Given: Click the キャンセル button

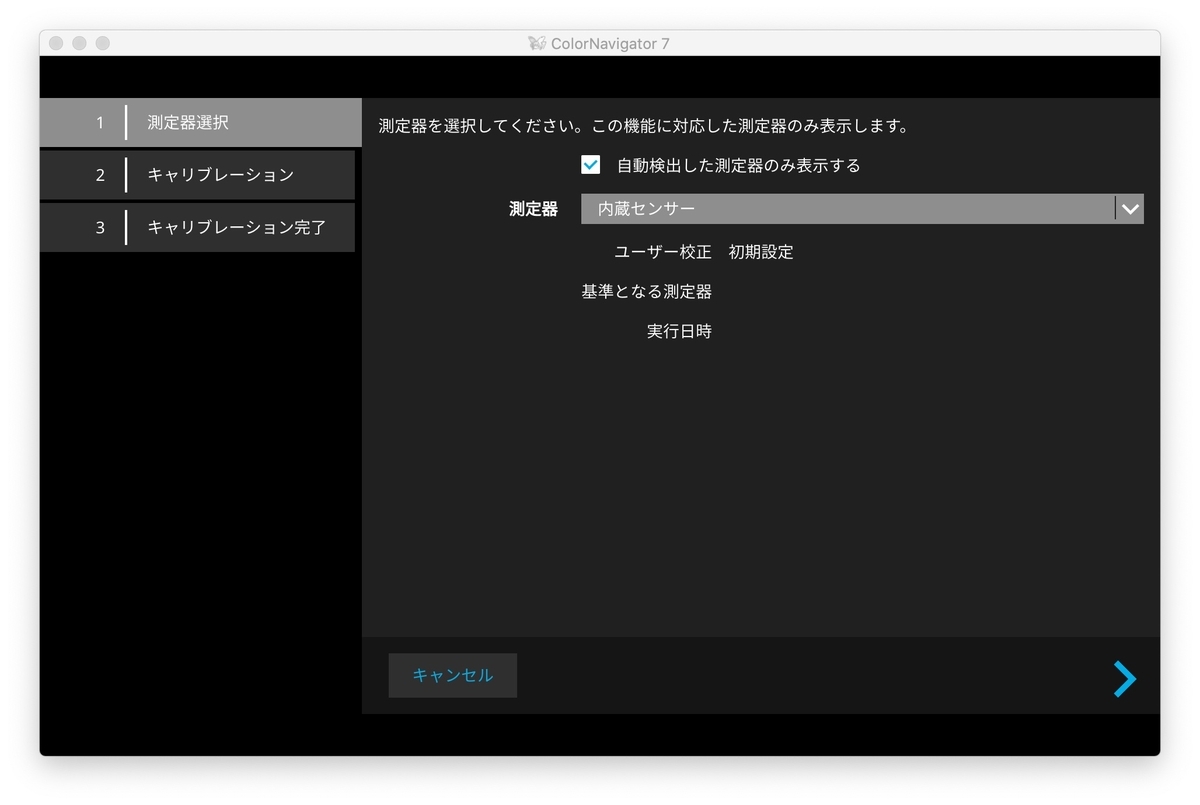Looking at the screenshot, I should point(453,675).
